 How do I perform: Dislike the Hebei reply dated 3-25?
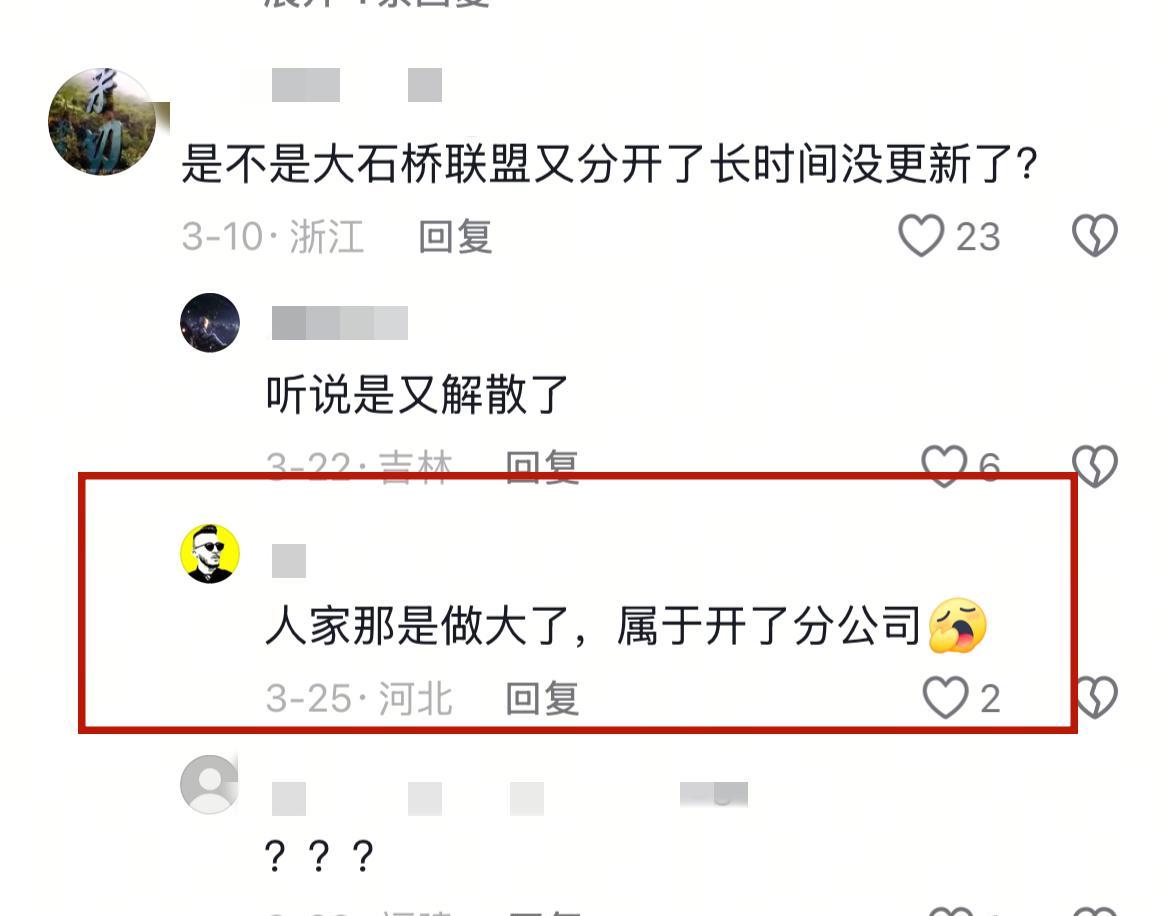click(x=1096, y=697)
